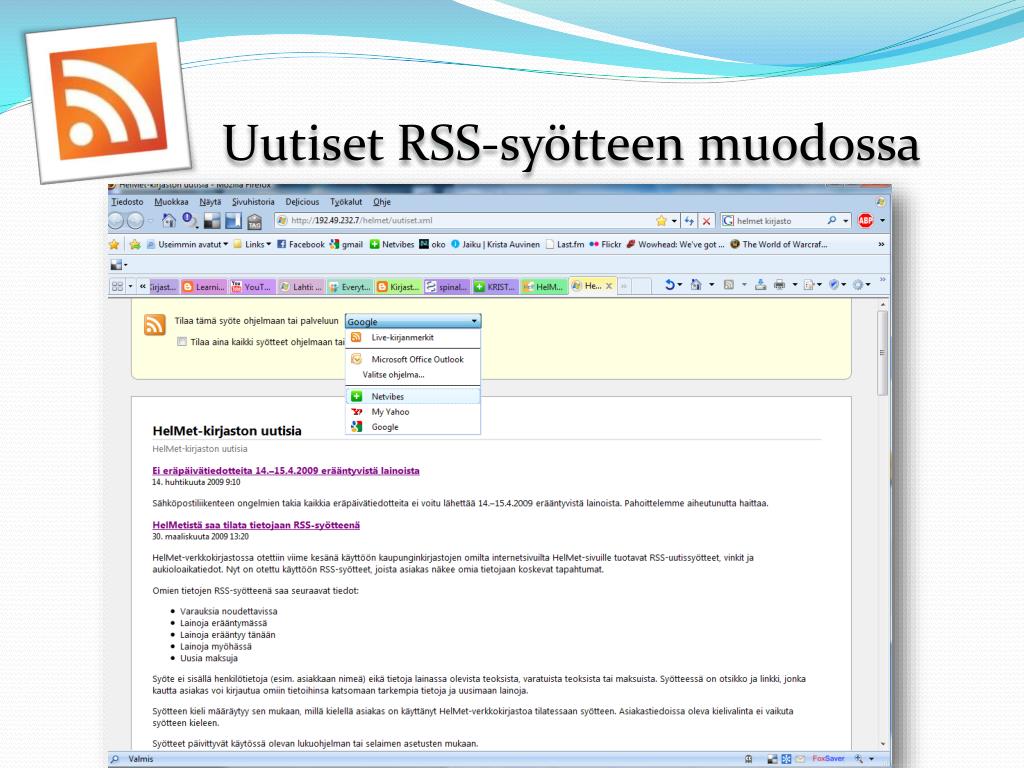Open the Facebook bookmark
The height and width of the screenshot is (768, 1024).
tap(300, 244)
